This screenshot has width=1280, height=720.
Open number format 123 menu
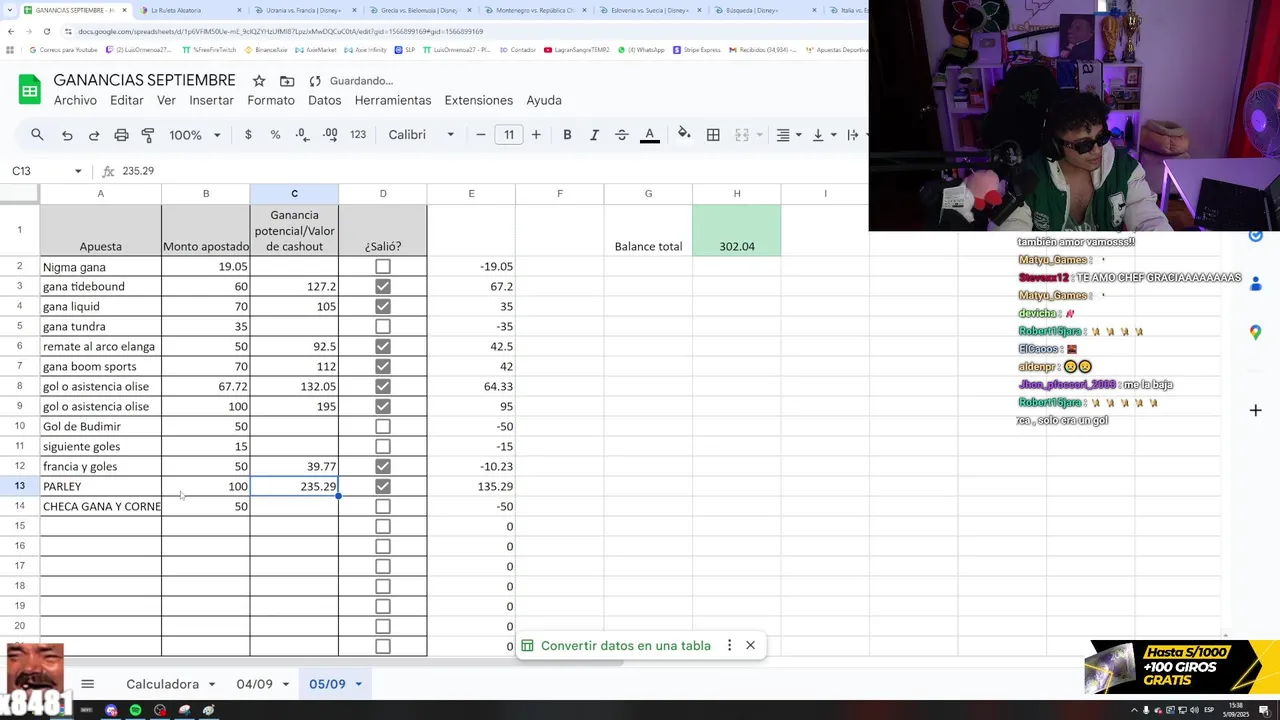pyautogui.click(x=358, y=135)
